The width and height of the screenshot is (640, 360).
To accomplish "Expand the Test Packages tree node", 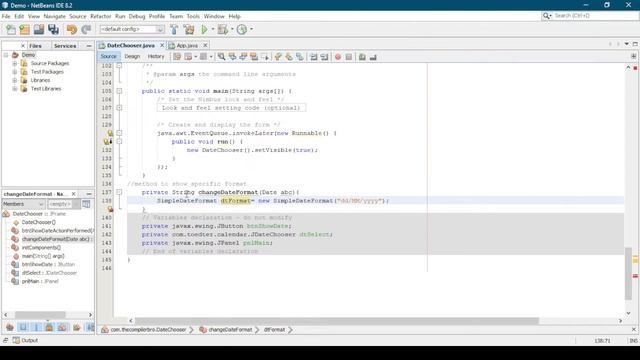I will point(15,72).
